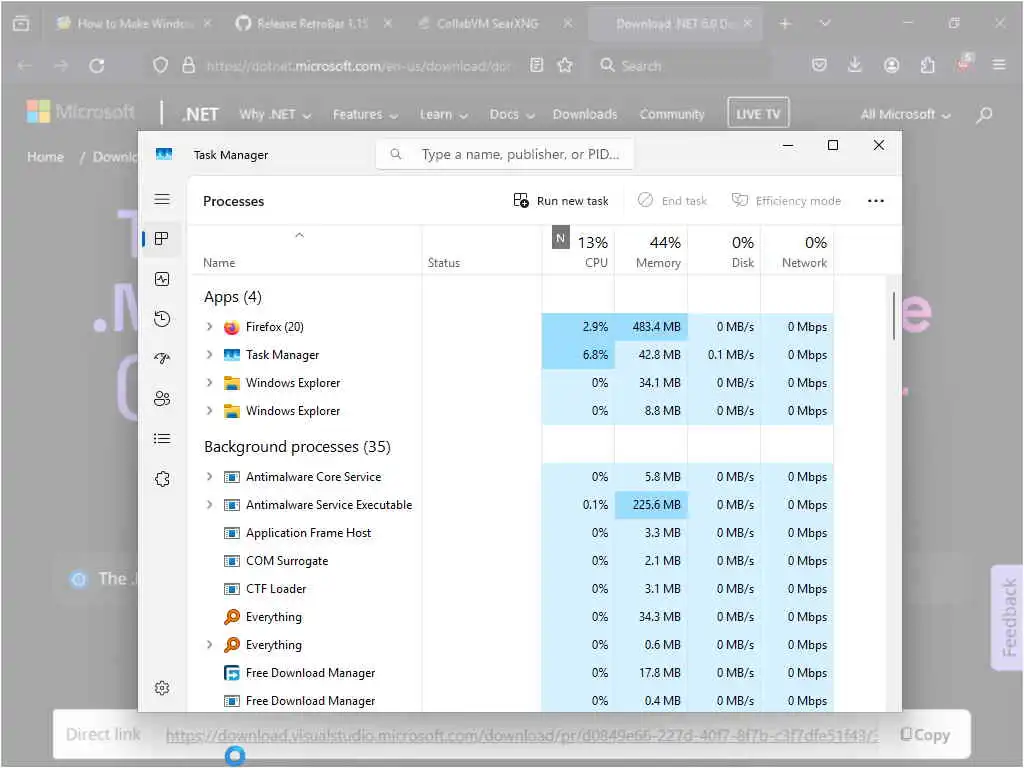Open Details page in Task Manager sidebar
Screen dimensions: 1024x768
click(162, 438)
